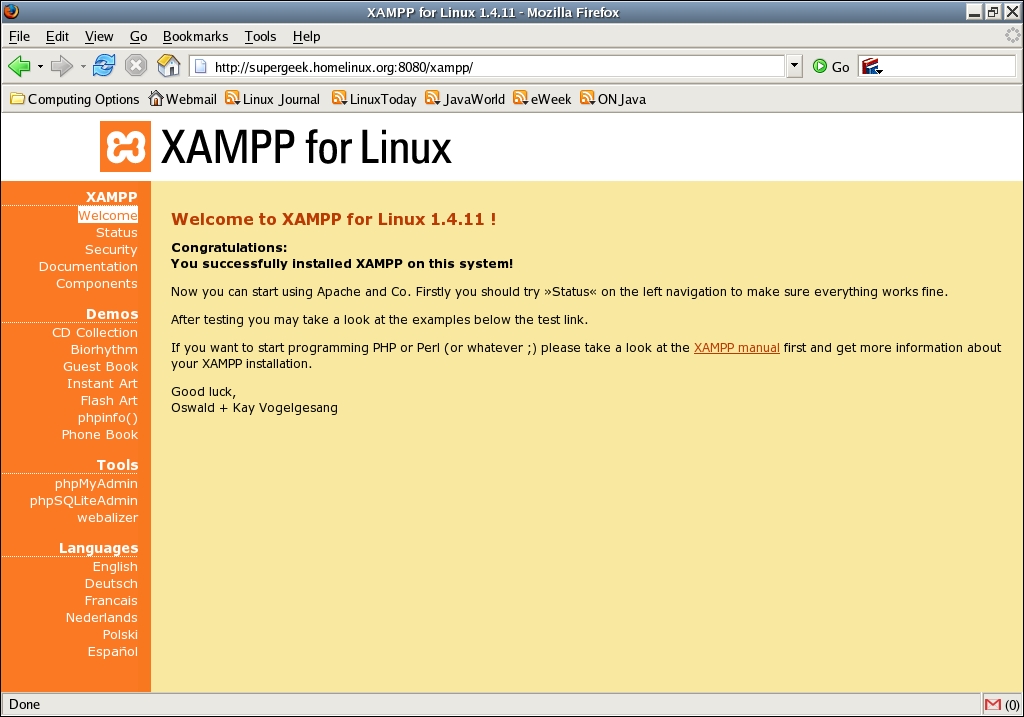Click the Home icon in the toolbar

click(169, 67)
